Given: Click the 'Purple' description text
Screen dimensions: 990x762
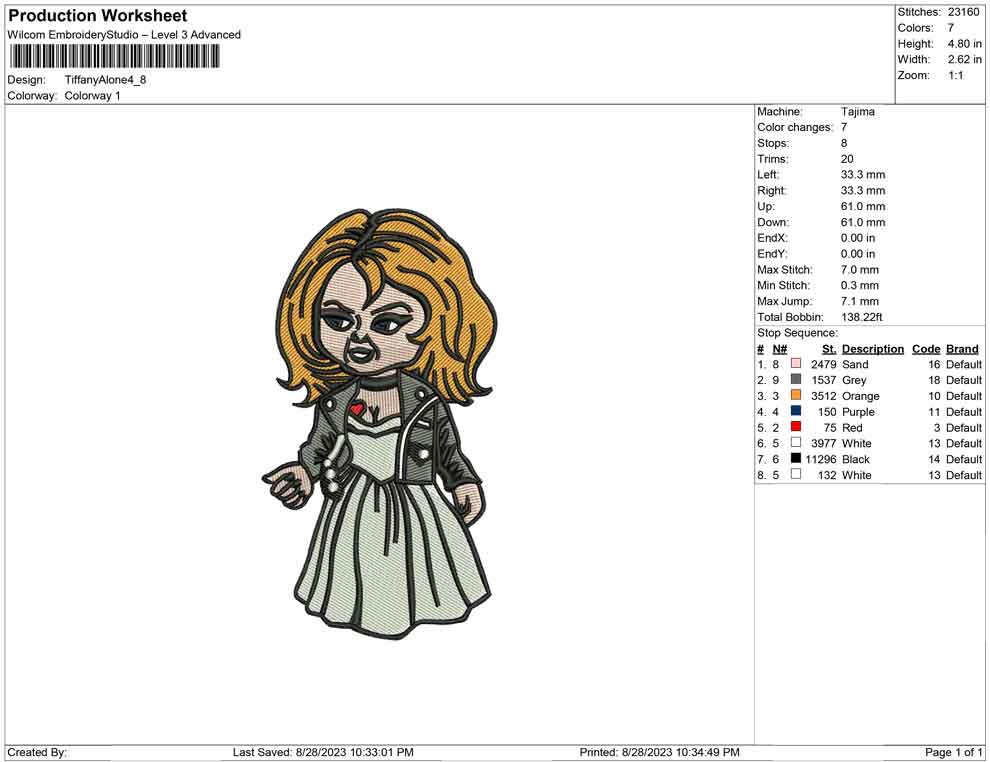Looking at the screenshot, I should (858, 412).
